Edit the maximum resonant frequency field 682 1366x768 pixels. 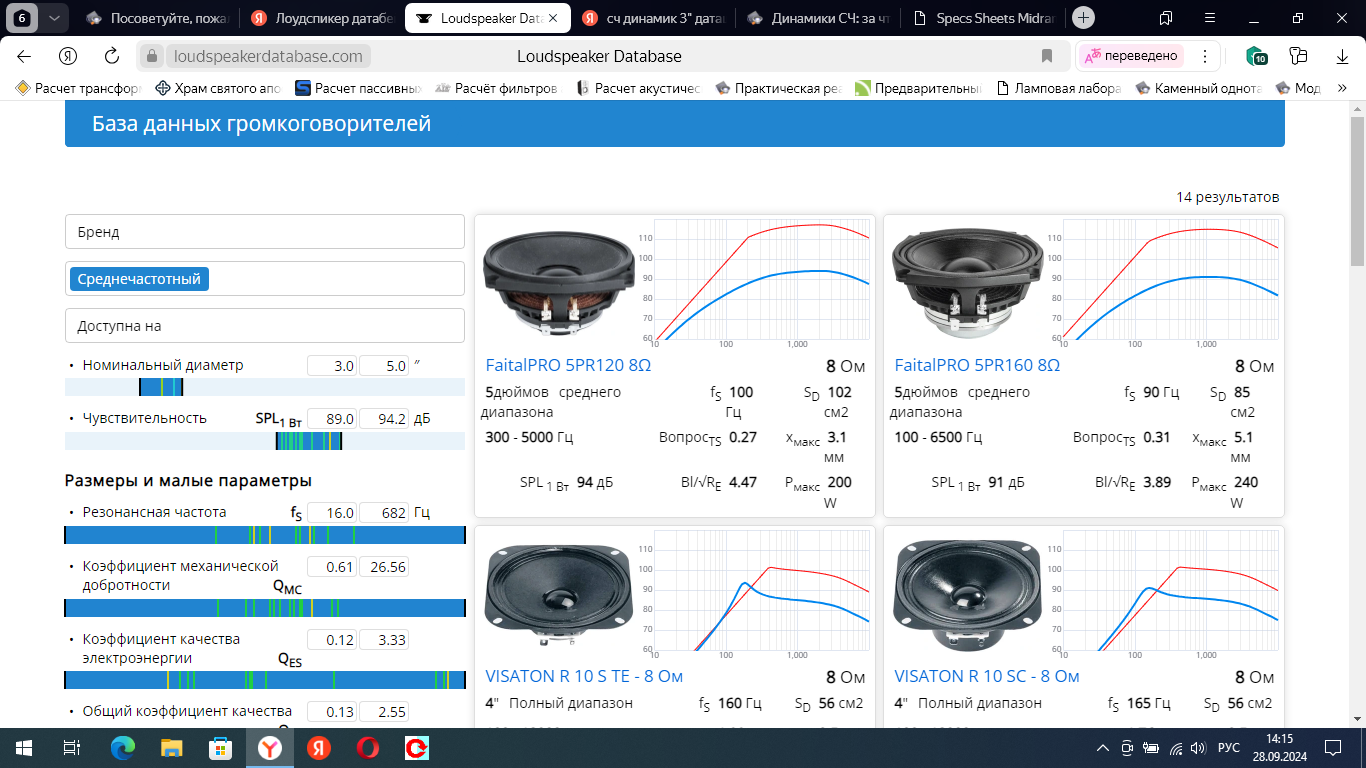point(384,512)
